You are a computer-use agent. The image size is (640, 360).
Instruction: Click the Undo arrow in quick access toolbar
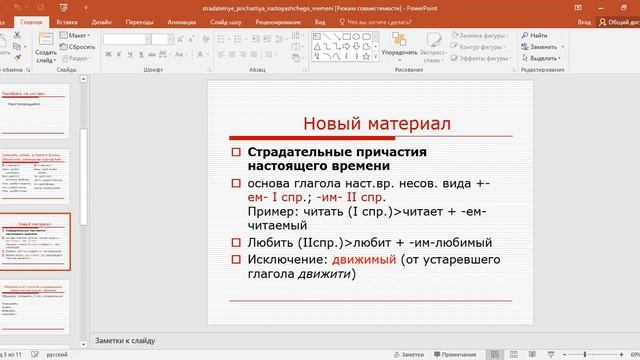(x=18, y=7)
